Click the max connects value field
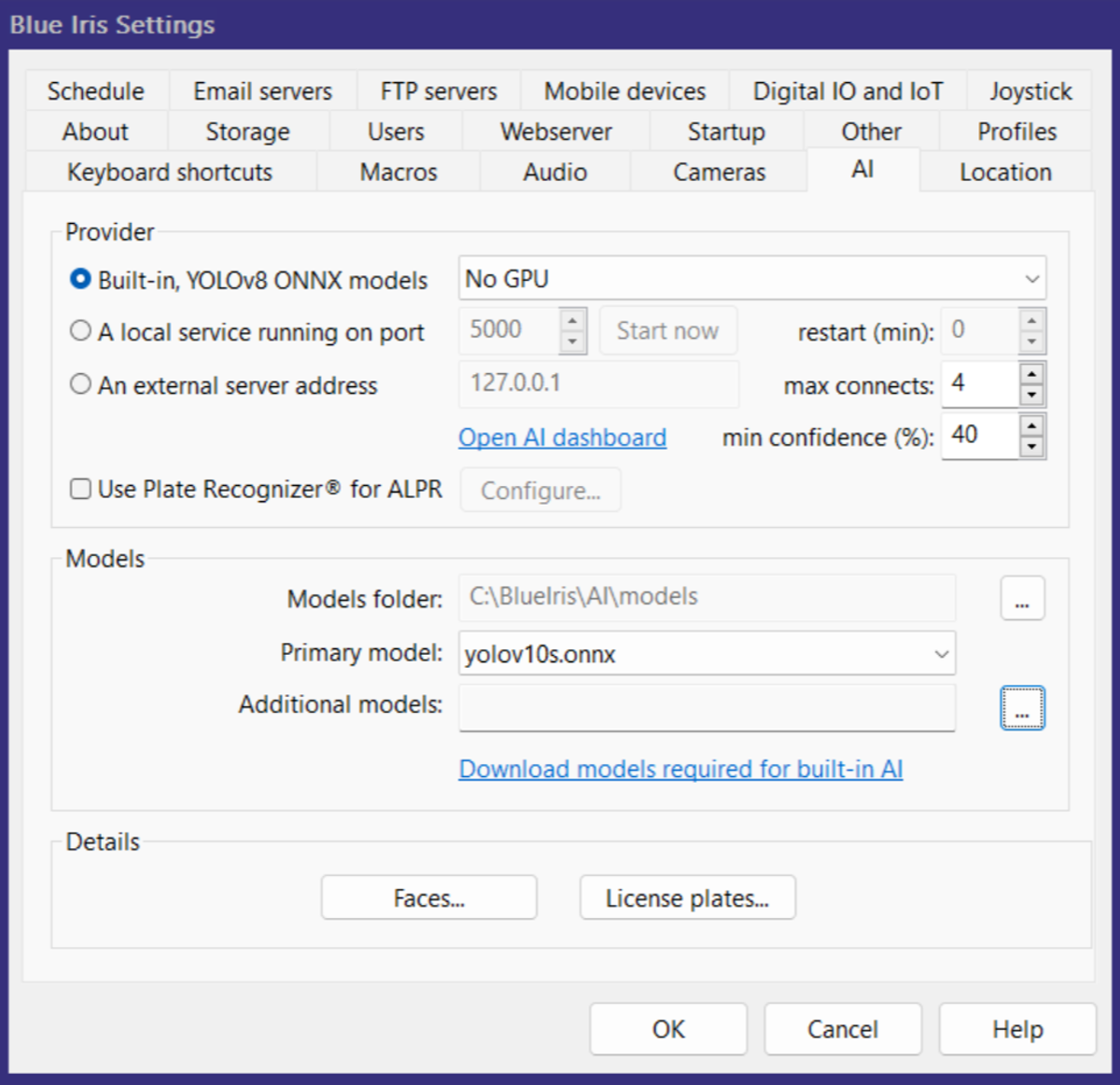This screenshot has height=1085, width=1120. [979, 383]
